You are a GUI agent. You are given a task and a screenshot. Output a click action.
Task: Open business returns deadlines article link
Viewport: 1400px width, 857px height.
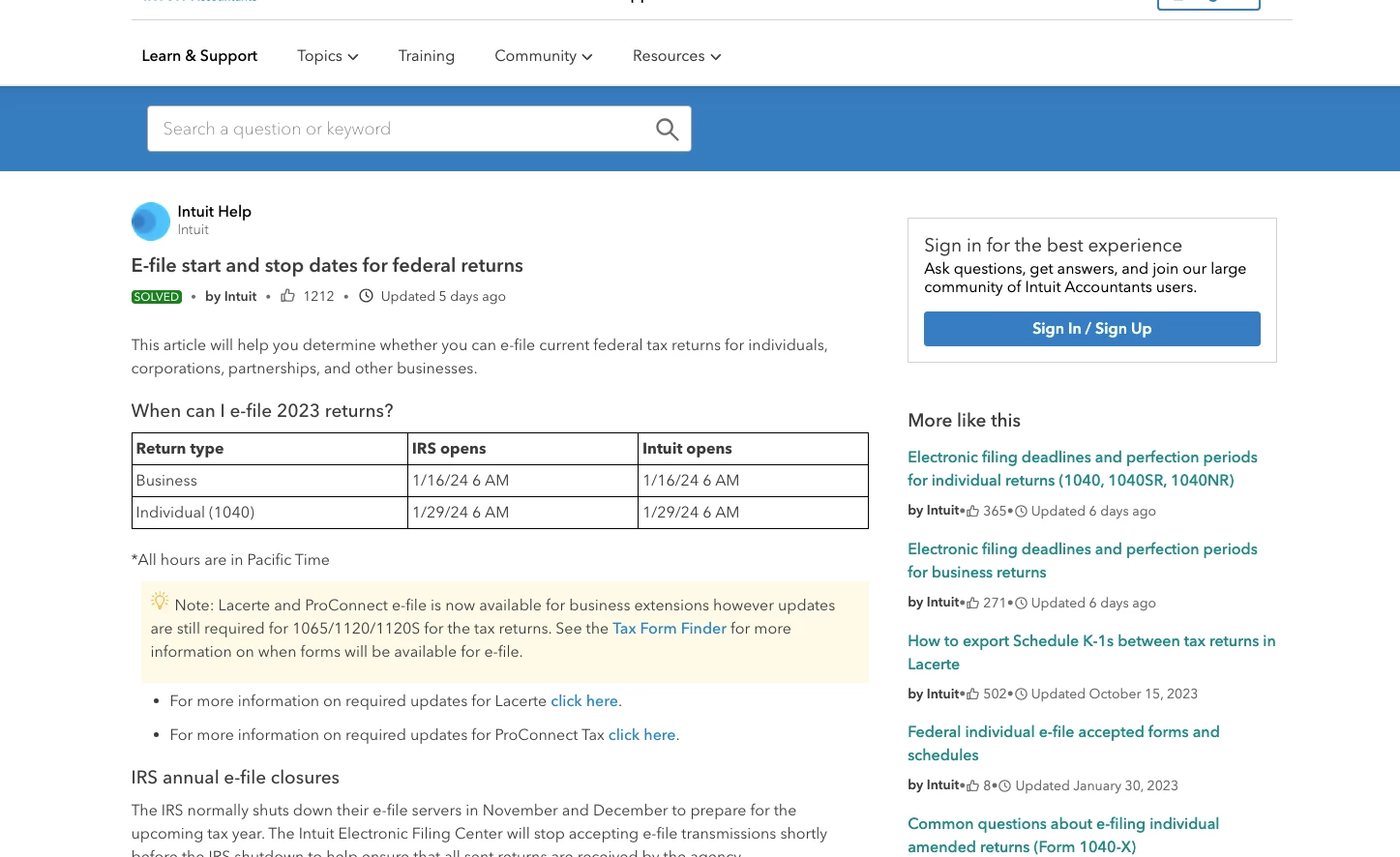pos(1083,561)
